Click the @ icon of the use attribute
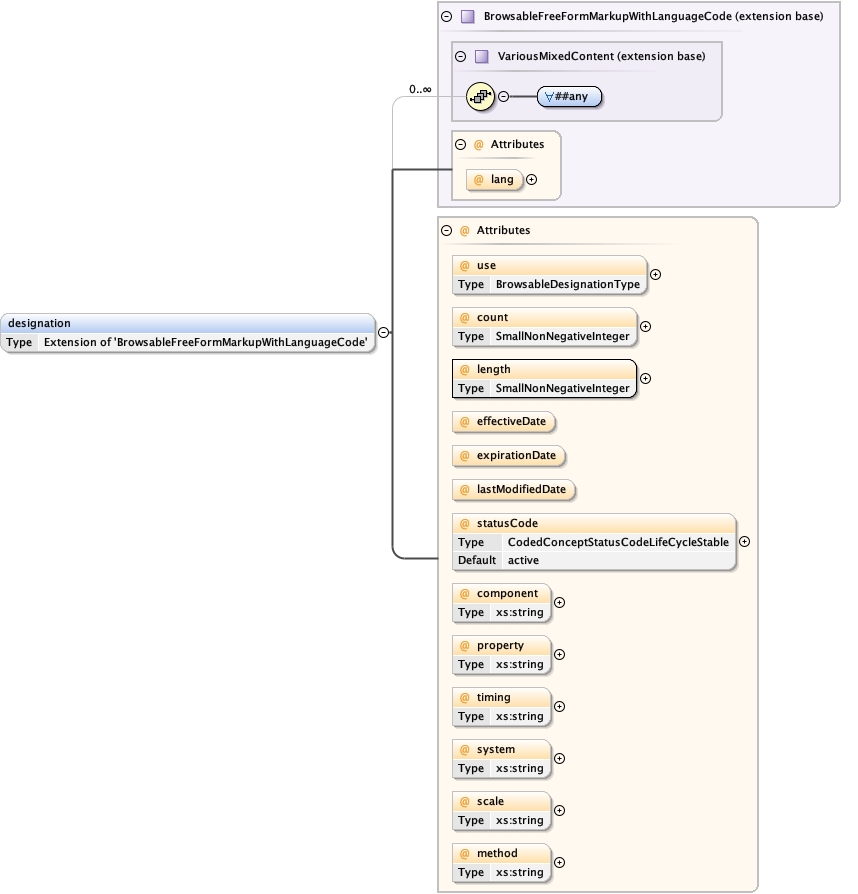 [465, 266]
